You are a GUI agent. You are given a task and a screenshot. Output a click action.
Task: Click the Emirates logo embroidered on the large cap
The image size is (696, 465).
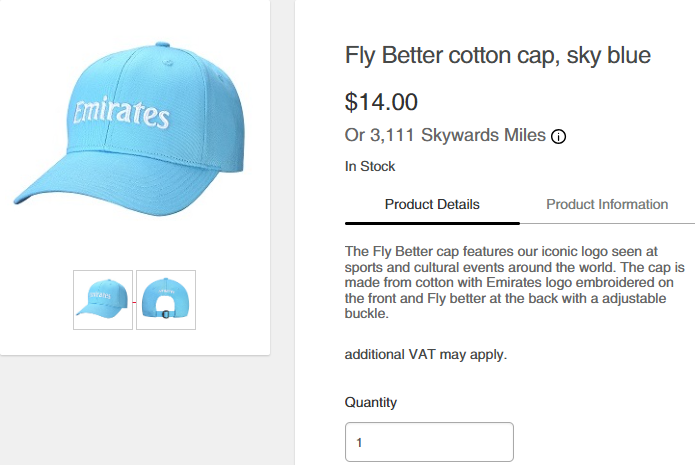tap(121, 113)
